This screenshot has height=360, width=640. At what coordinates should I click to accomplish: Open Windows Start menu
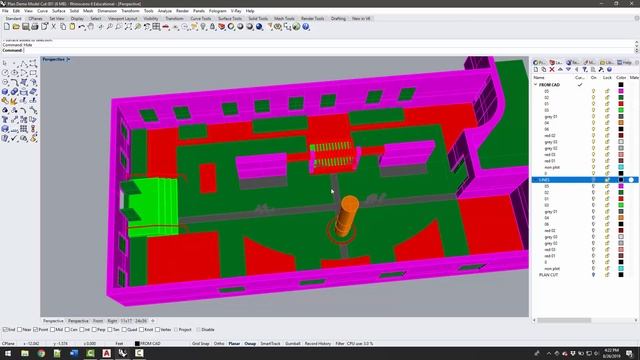8,353
